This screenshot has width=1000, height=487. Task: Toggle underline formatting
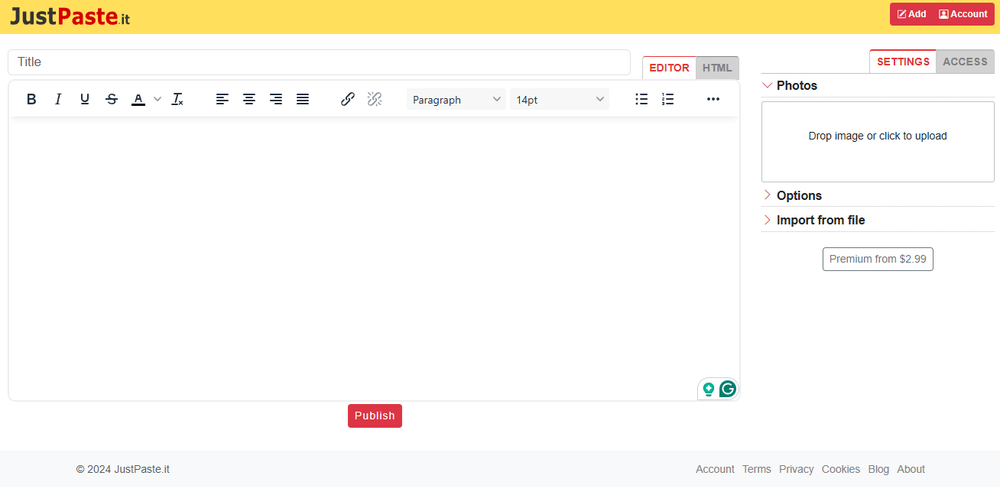85,99
